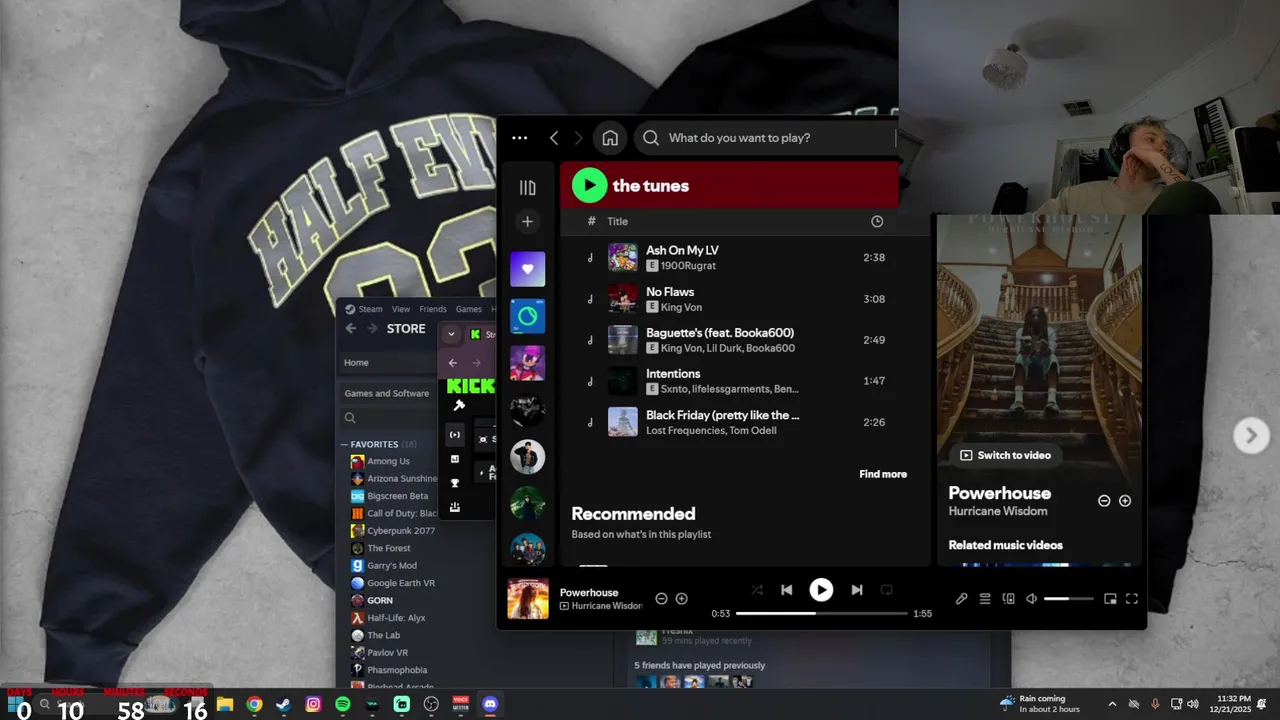
Task: Open the Games and Software dropdown
Action: click(x=390, y=393)
